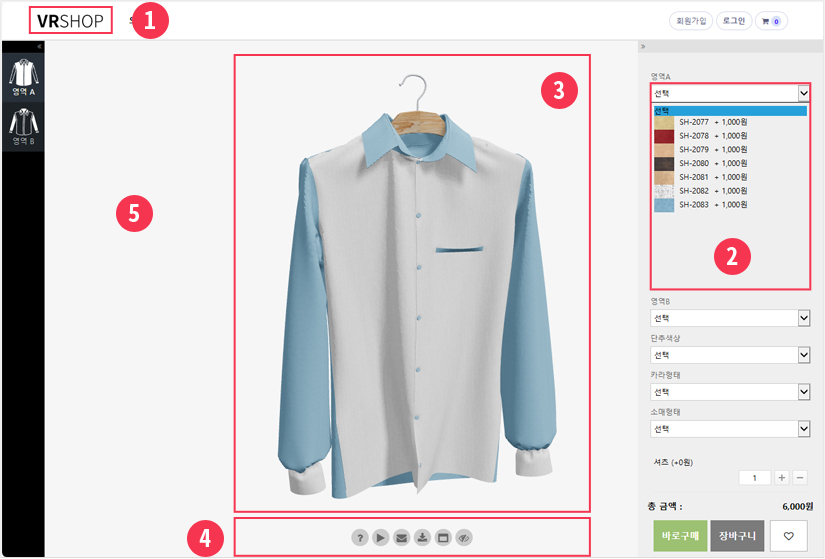Select SH-2083 blue fabric option

[x=712, y=204]
